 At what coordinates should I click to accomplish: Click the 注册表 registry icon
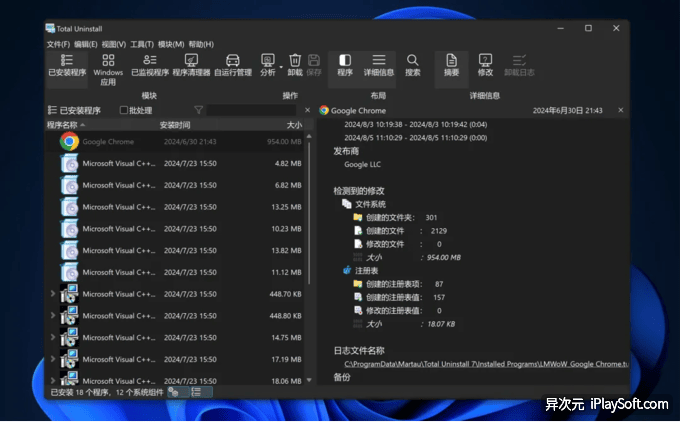(347, 270)
